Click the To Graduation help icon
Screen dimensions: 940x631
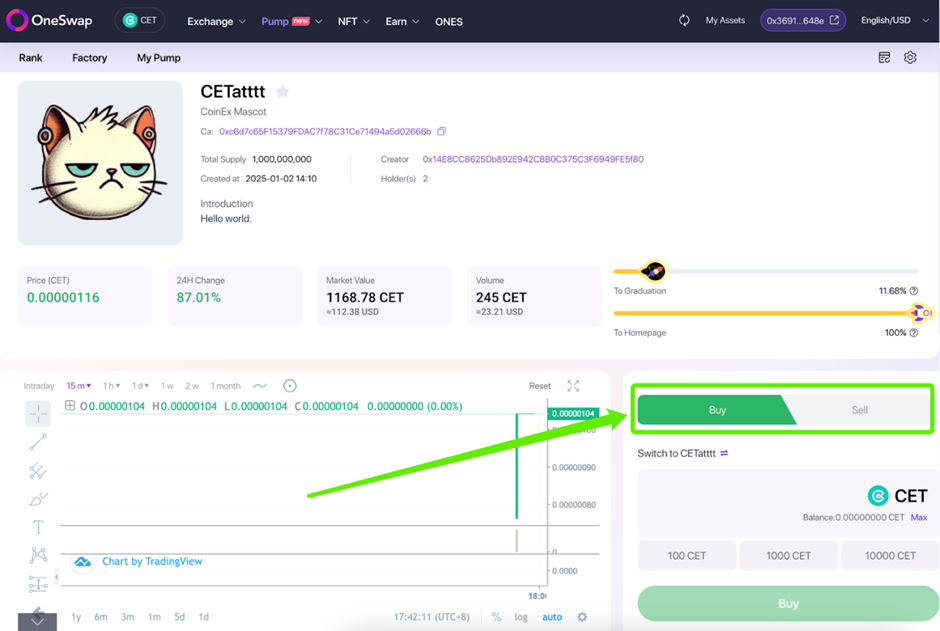(914, 291)
